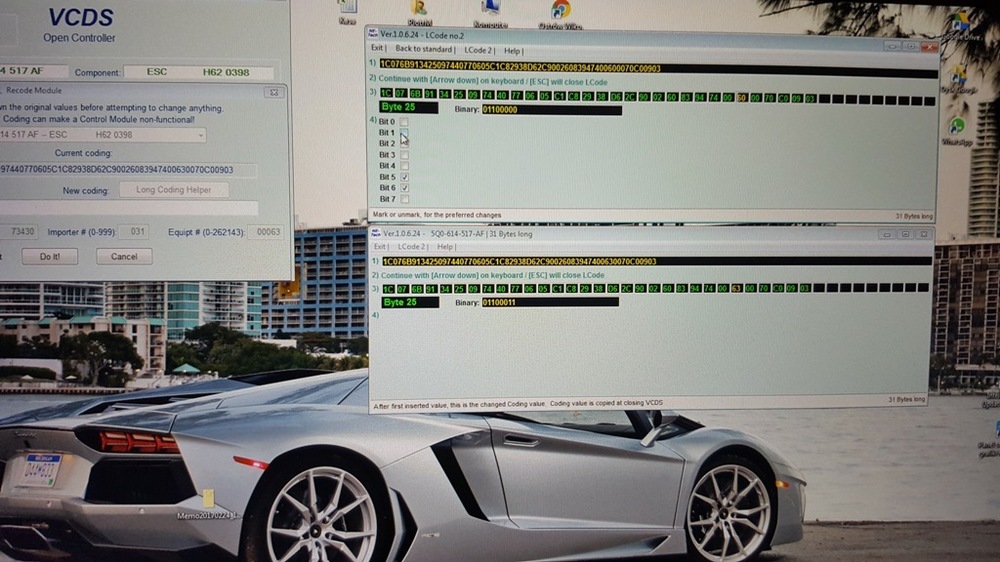This screenshot has width=1000, height=562.
Task: Select the first byte 1C in upper LCode window
Action: (389, 98)
